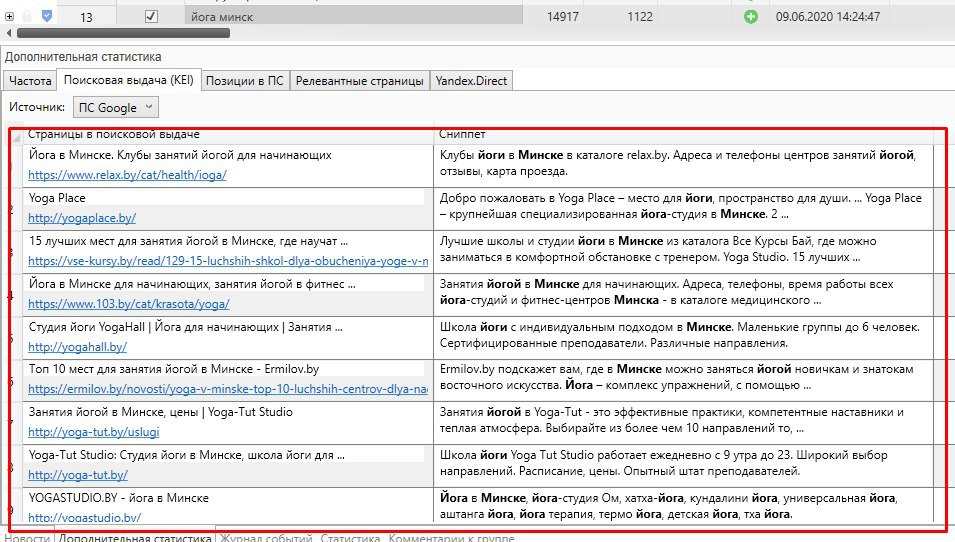Open link http://yoga-tut.by/uslugi

pyautogui.click(x=94, y=432)
